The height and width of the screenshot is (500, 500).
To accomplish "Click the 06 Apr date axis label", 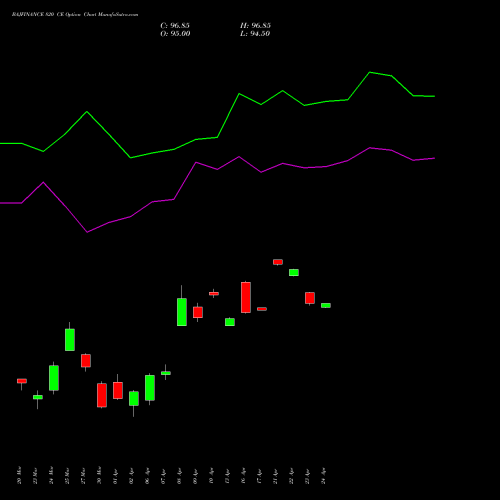I will (x=147, y=475).
